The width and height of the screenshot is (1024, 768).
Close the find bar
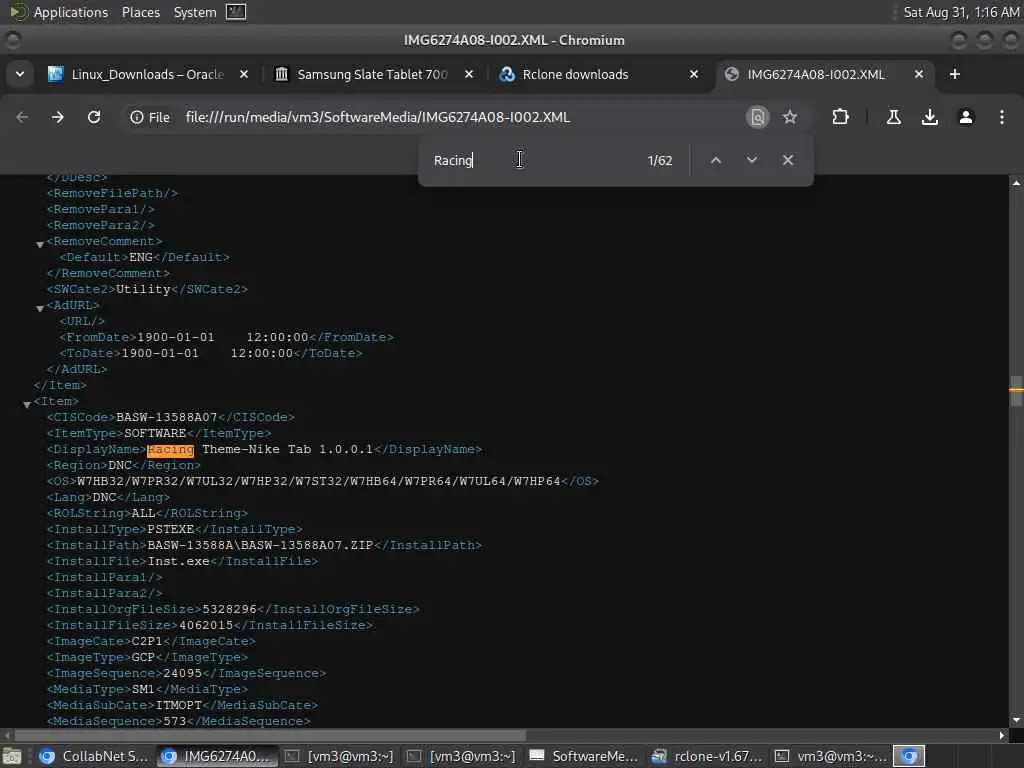[x=788, y=160]
